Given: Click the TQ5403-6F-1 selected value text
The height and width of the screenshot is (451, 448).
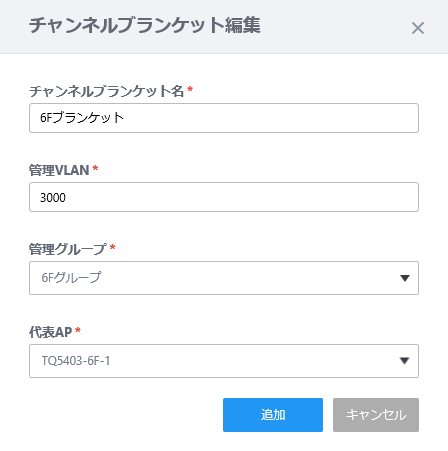Looking at the screenshot, I should 76,361.
